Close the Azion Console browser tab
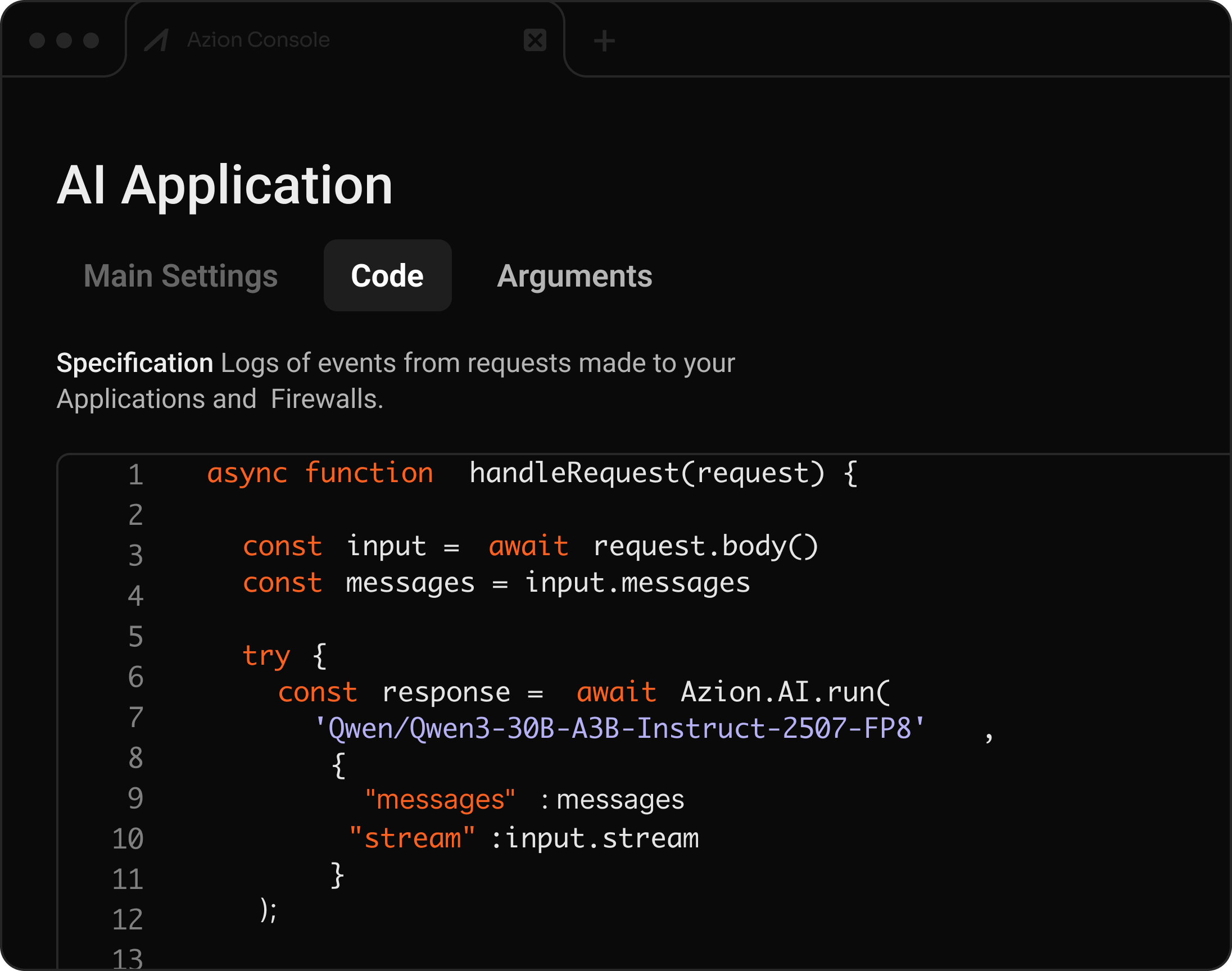The width and height of the screenshot is (1232, 971). pos(535,40)
